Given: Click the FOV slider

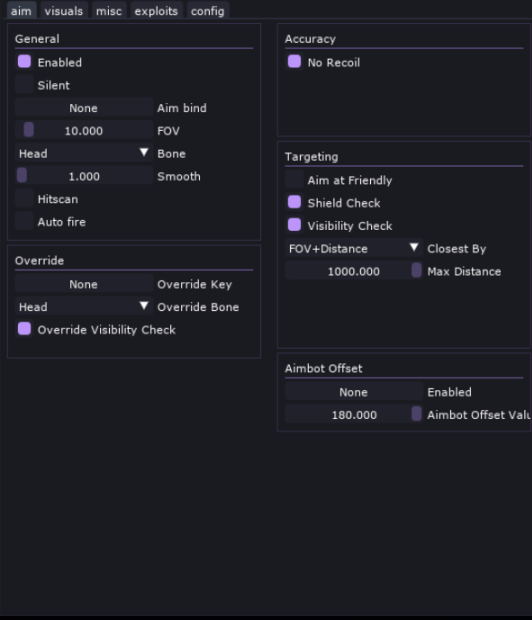Looking at the screenshot, I should coord(84,130).
